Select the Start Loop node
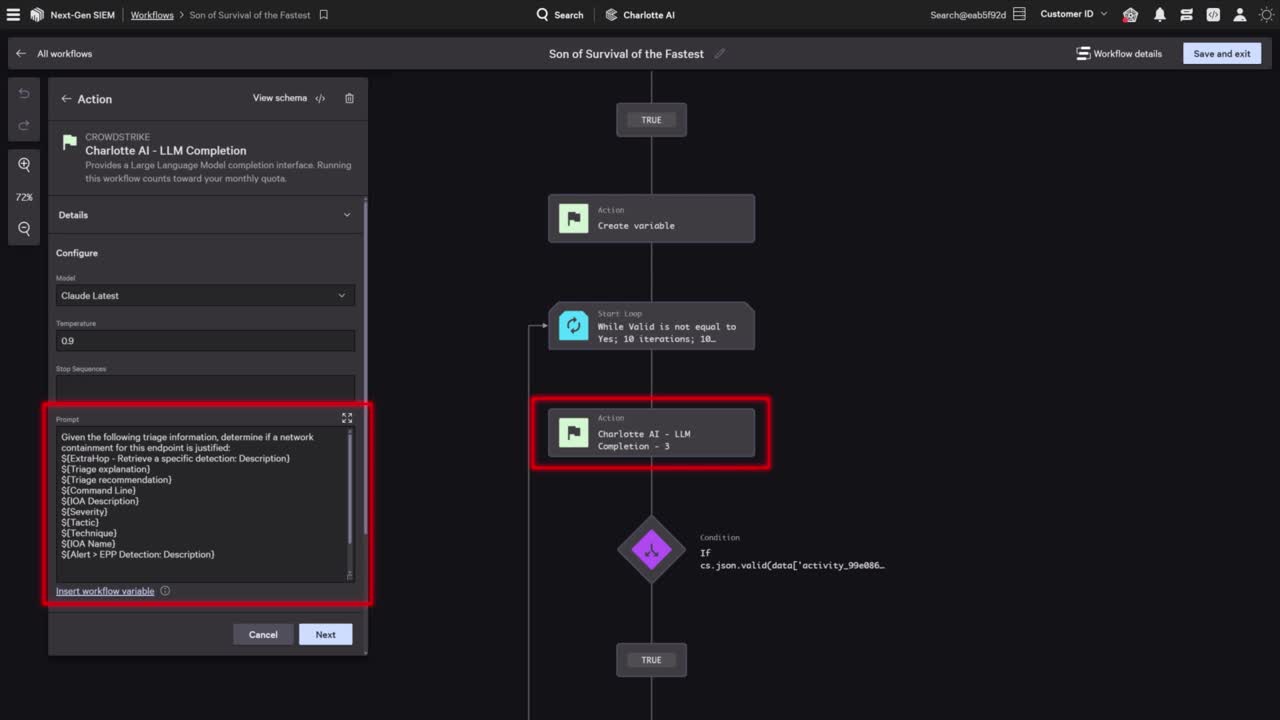 point(651,326)
